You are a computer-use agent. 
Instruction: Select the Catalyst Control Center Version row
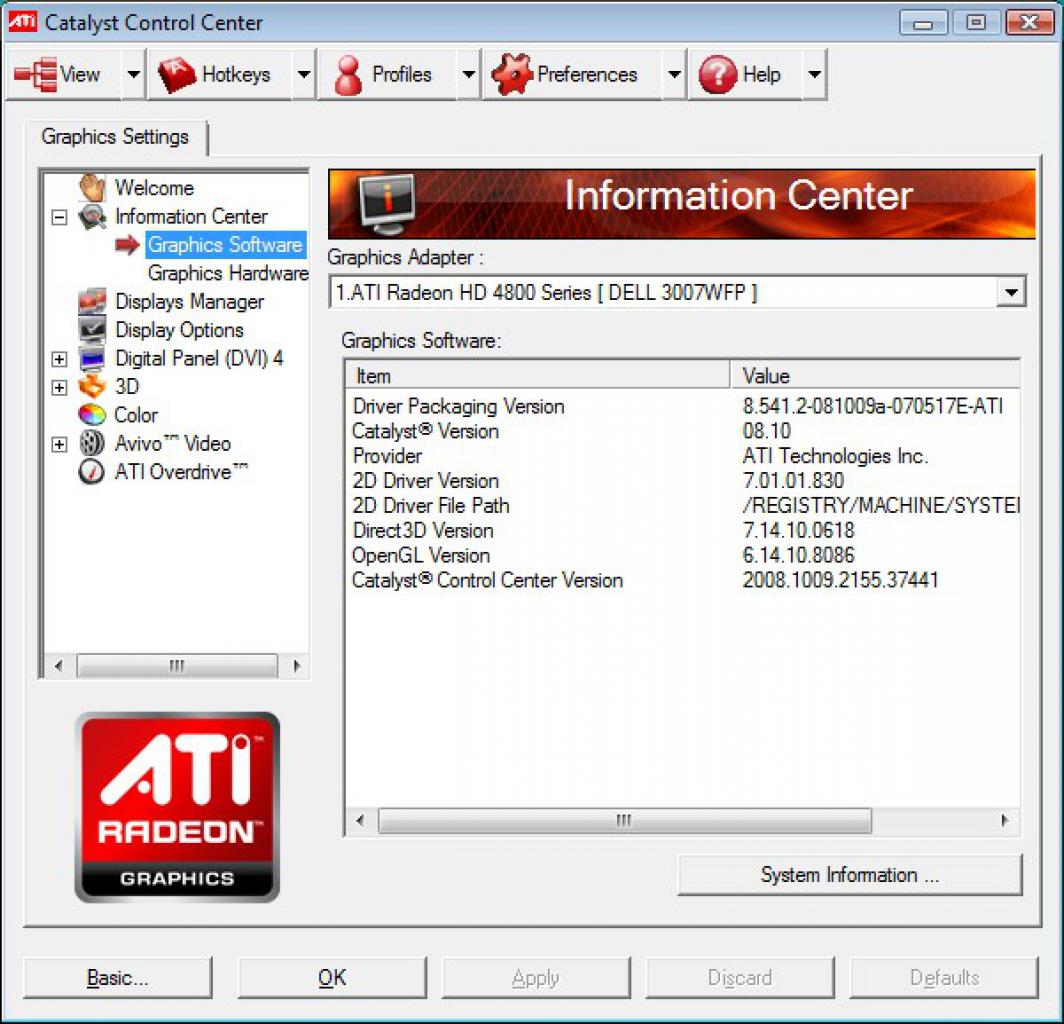(x=683, y=580)
